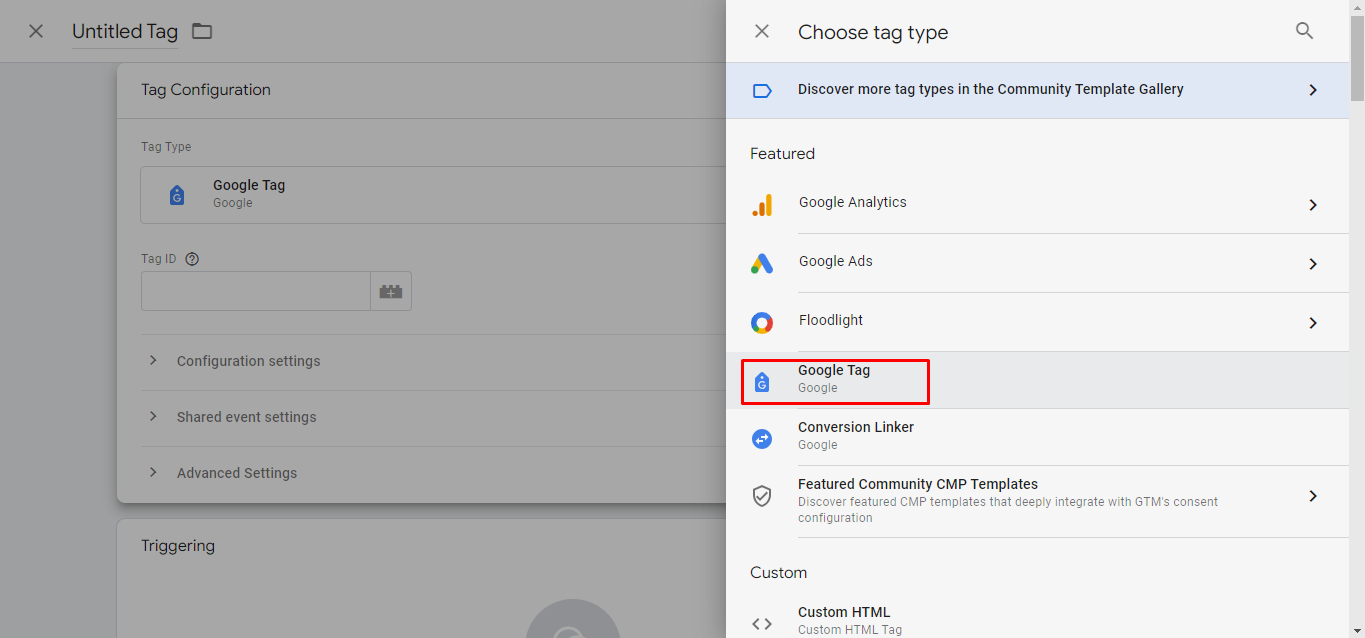
Task: Click the Triggering card heading
Action: click(x=178, y=546)
